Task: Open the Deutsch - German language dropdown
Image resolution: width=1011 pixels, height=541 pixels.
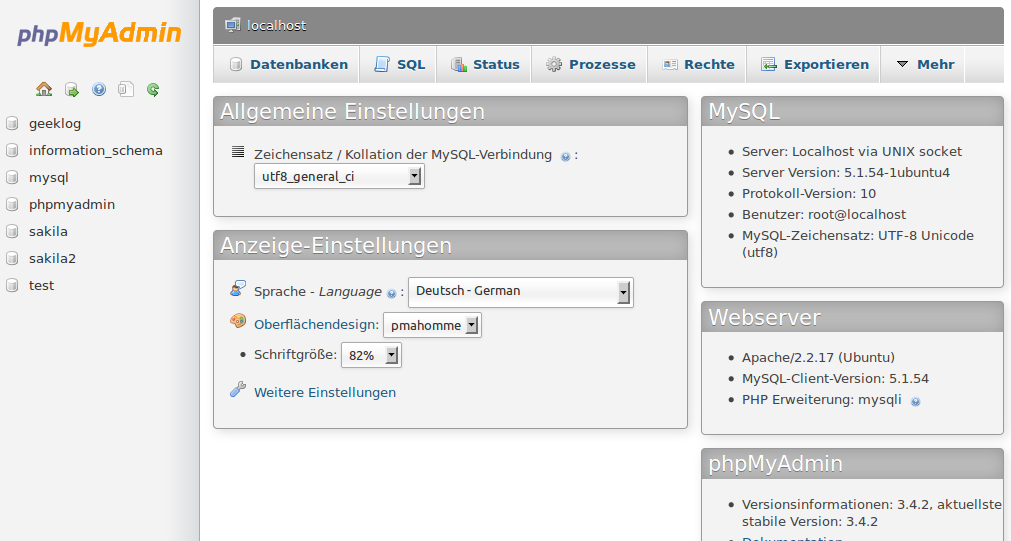Action: [520, 292]
